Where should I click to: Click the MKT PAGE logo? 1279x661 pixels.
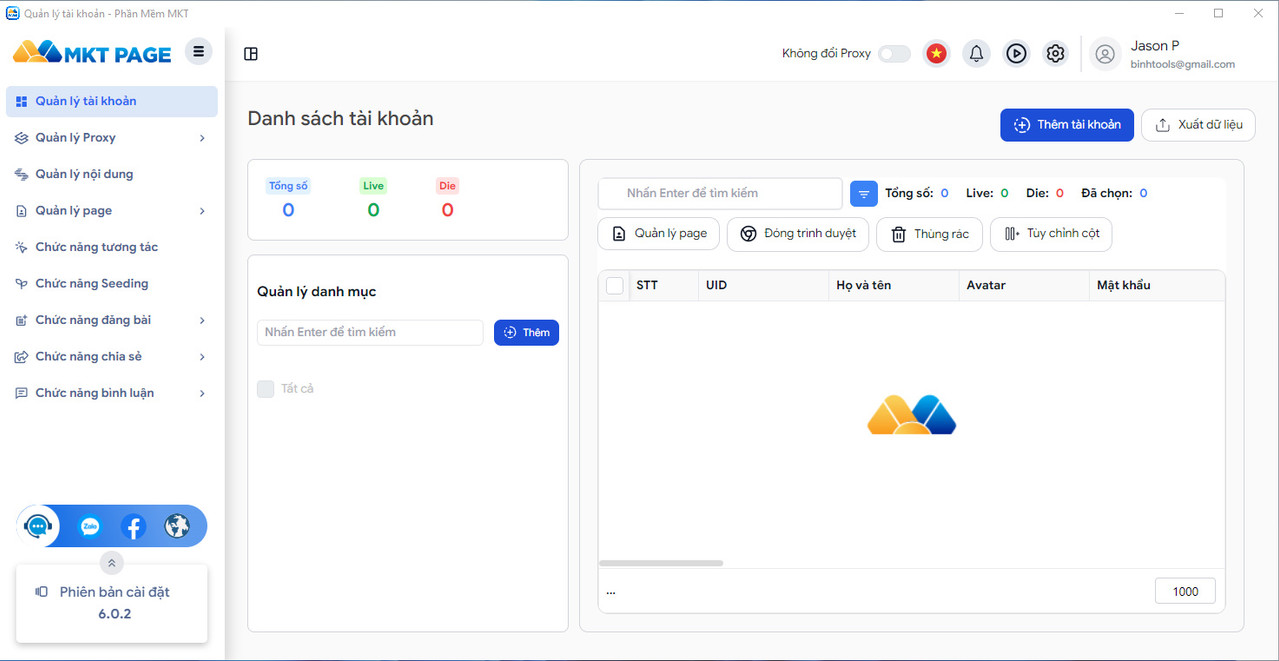pyautogui.click(x=92, y=53)
